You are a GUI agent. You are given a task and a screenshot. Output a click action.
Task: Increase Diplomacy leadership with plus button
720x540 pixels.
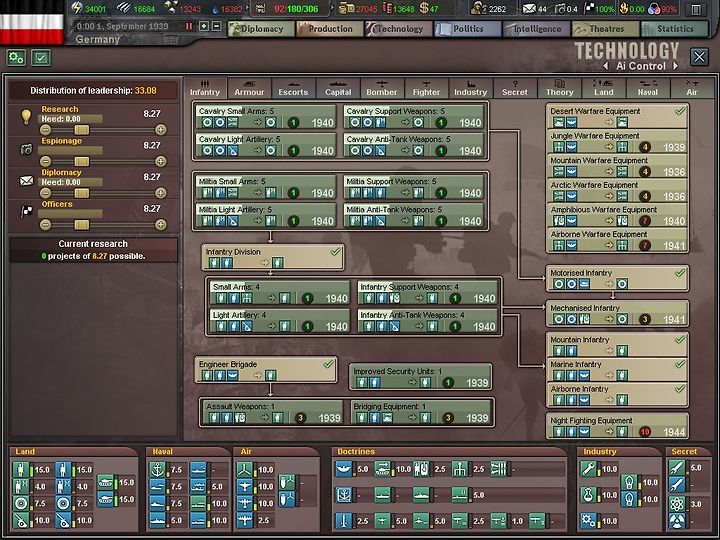pos(160,193)
